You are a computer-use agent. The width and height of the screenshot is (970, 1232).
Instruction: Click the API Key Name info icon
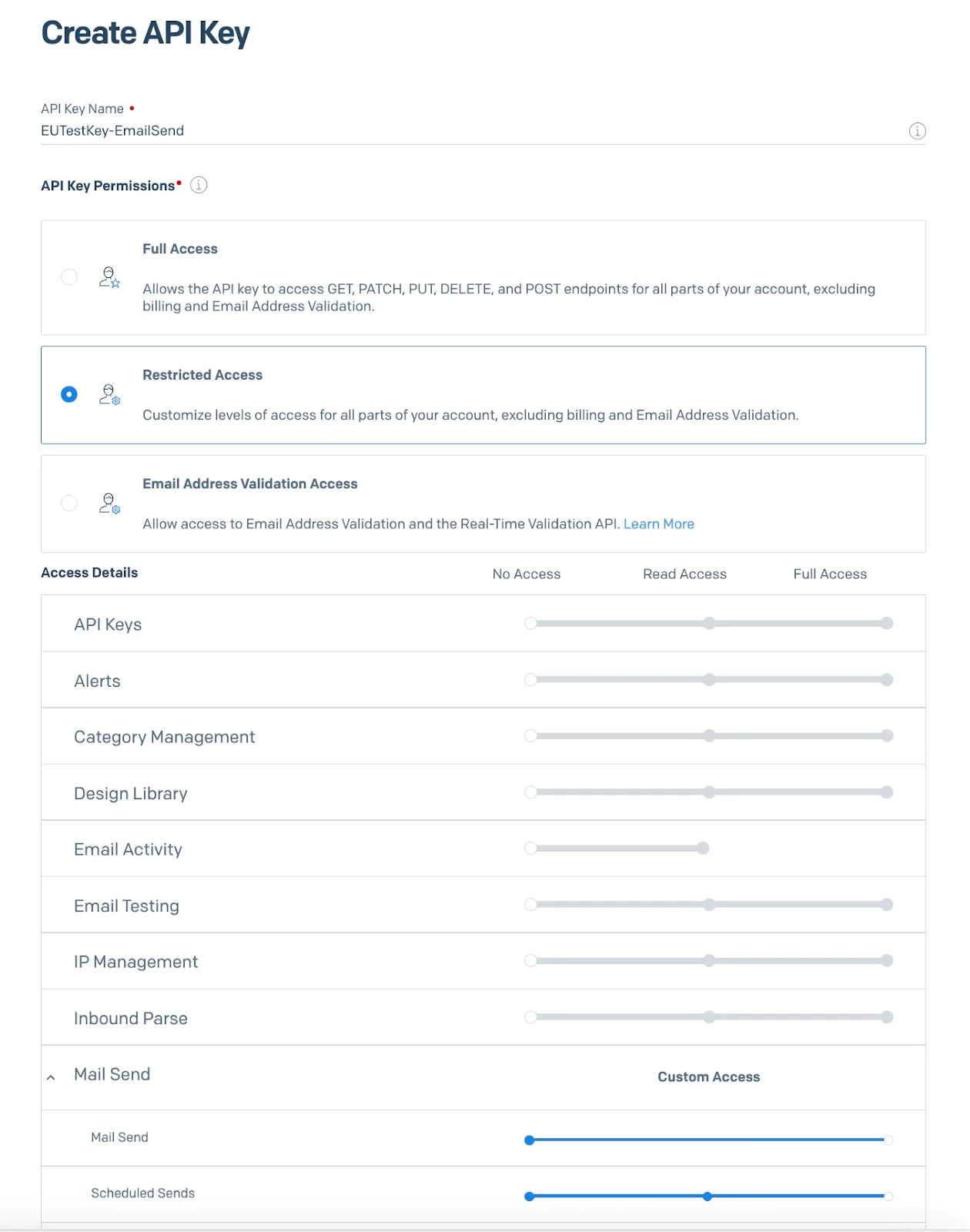click(x=917, y=131)
